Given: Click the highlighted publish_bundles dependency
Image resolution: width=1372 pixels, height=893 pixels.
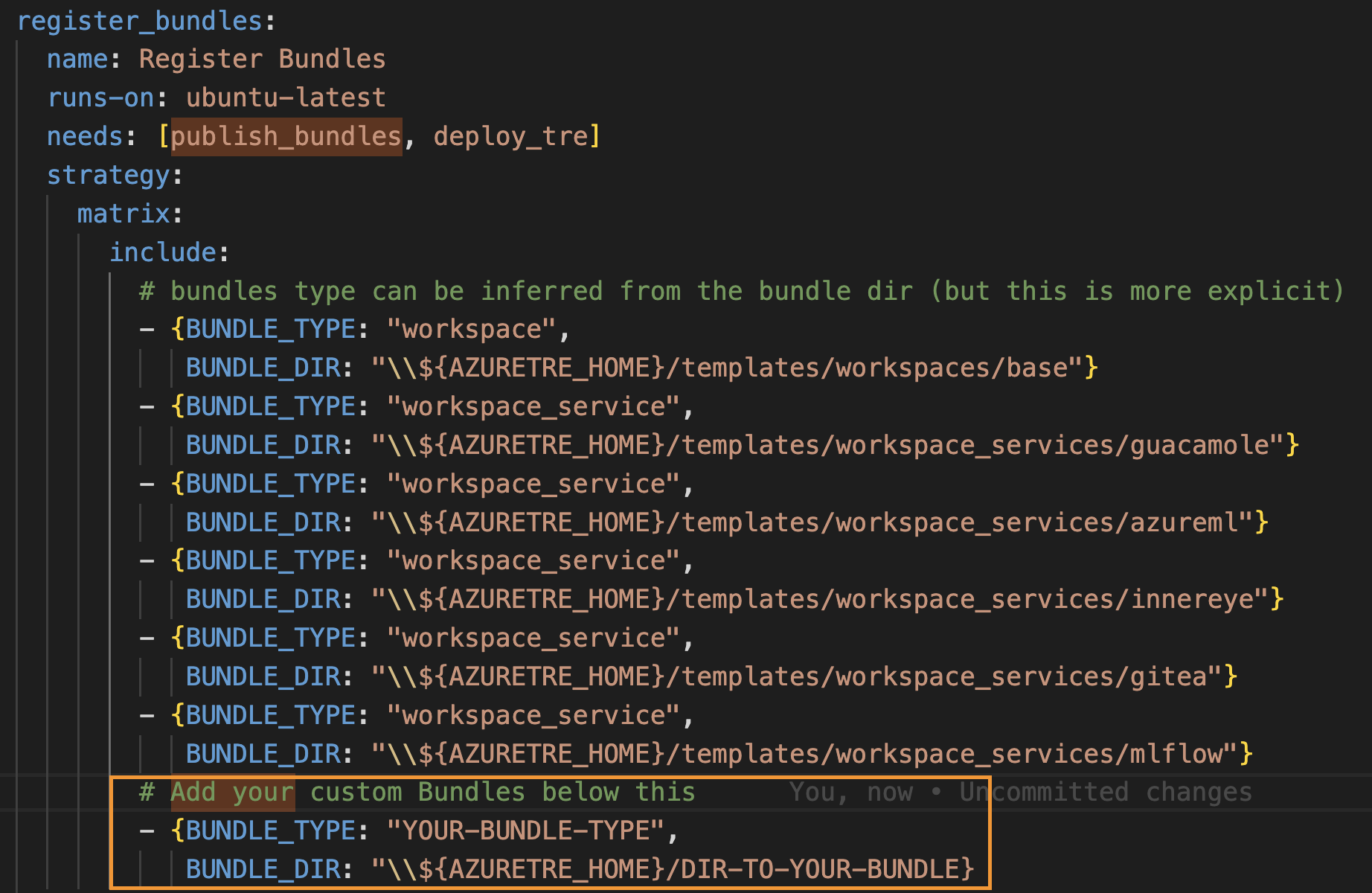Looking at the screenshot, I should 286,135.
